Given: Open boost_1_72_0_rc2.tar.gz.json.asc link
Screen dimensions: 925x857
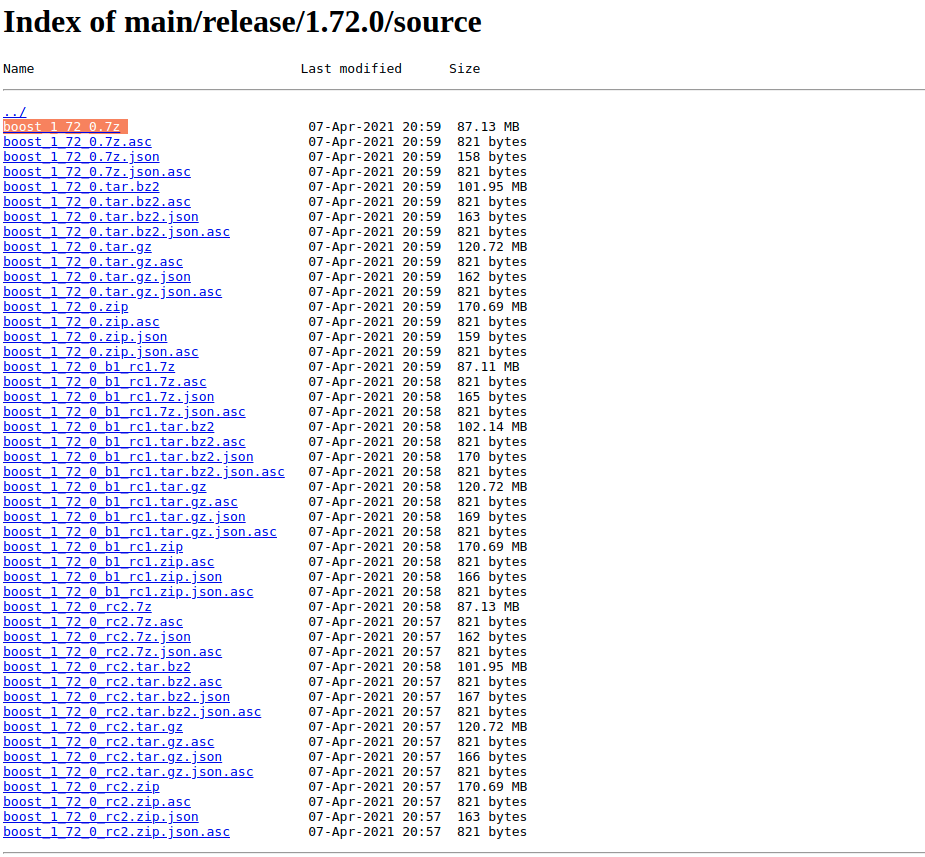Looking at the screenshot, I should (128, 772).
